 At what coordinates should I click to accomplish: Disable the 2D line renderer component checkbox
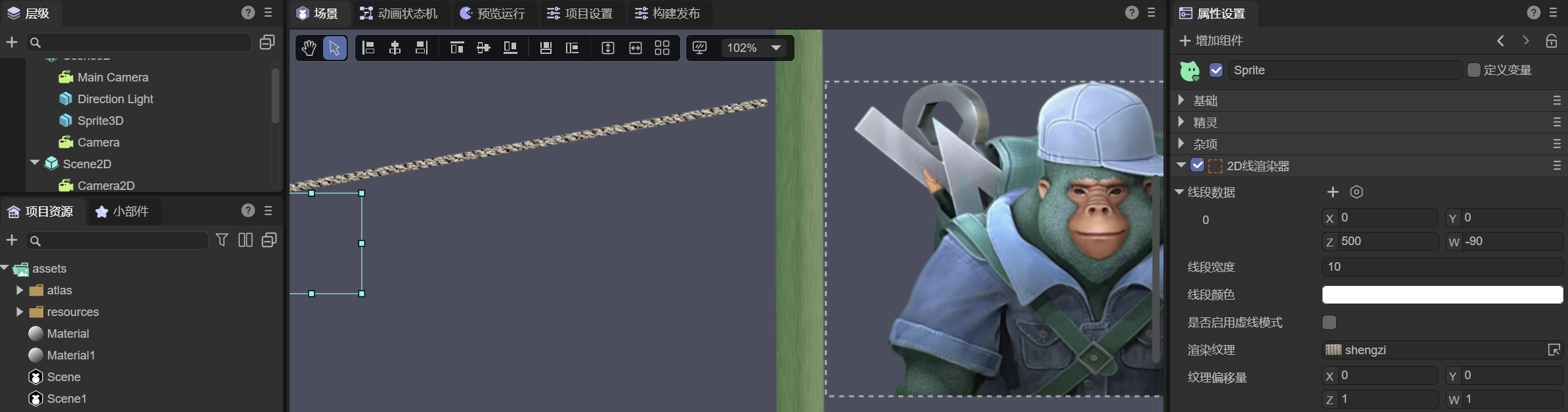(1198, 166)
